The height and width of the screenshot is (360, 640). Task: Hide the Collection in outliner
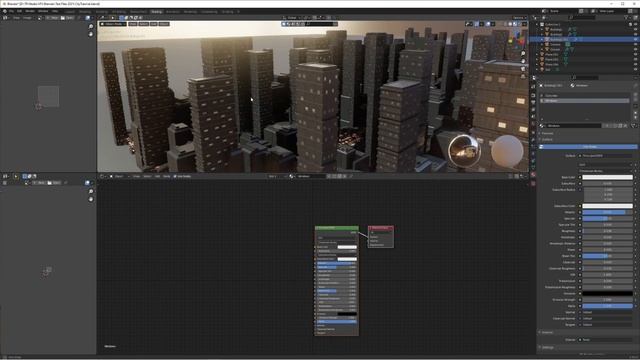click(635, 24)
